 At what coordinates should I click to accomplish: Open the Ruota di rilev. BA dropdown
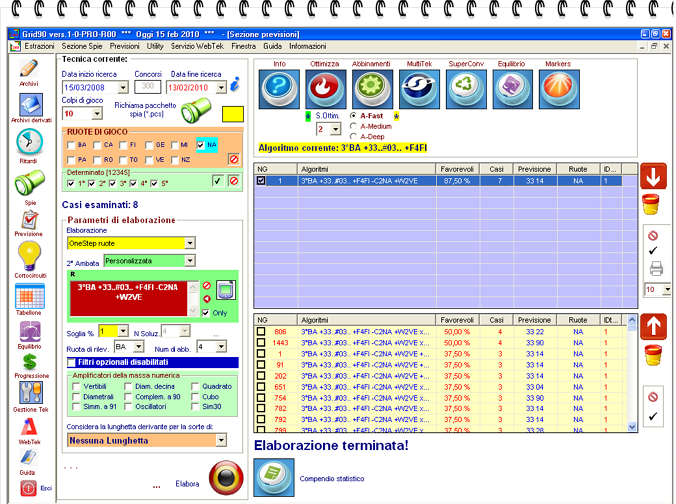[x=138, y=346]
